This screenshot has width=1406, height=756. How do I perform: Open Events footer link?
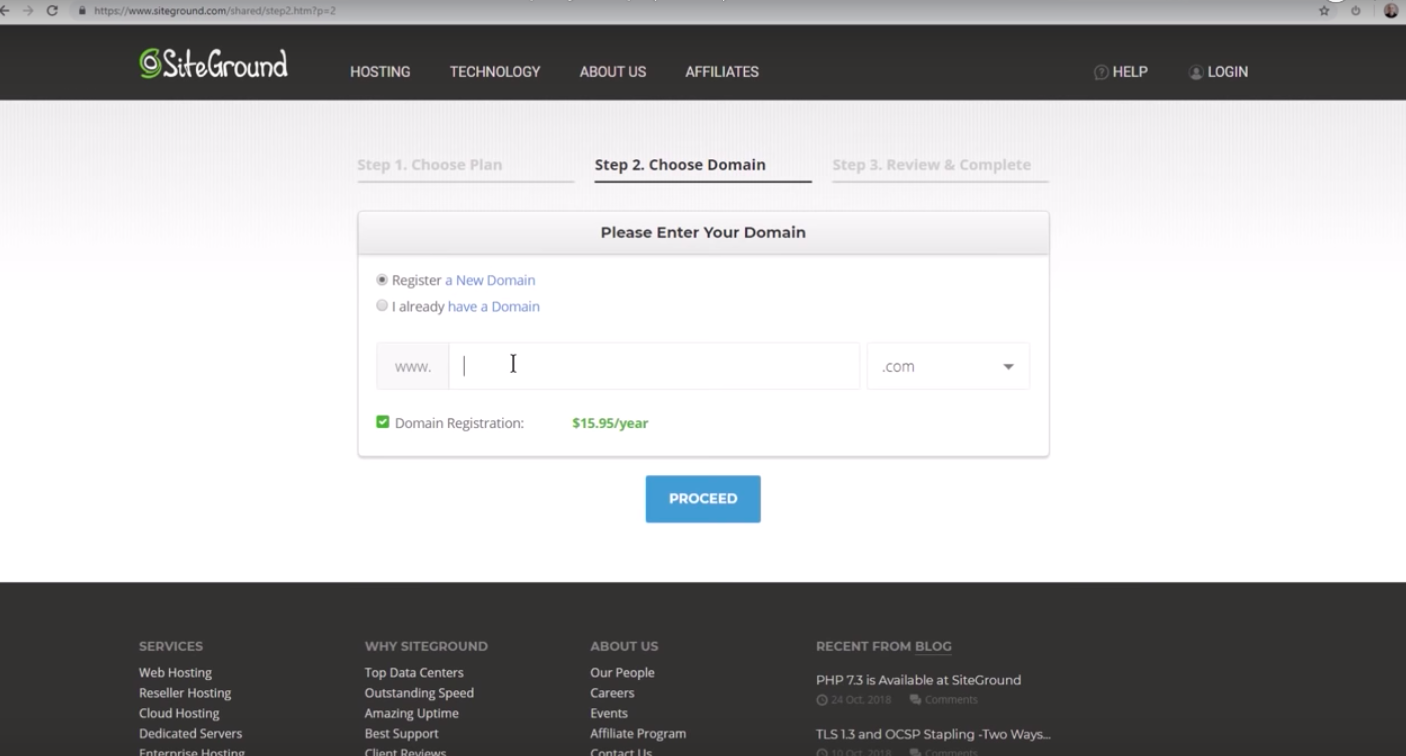coord(609,713)
